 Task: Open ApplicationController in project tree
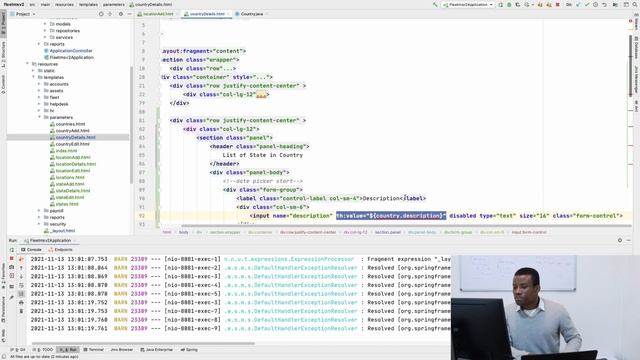[71, 51]
